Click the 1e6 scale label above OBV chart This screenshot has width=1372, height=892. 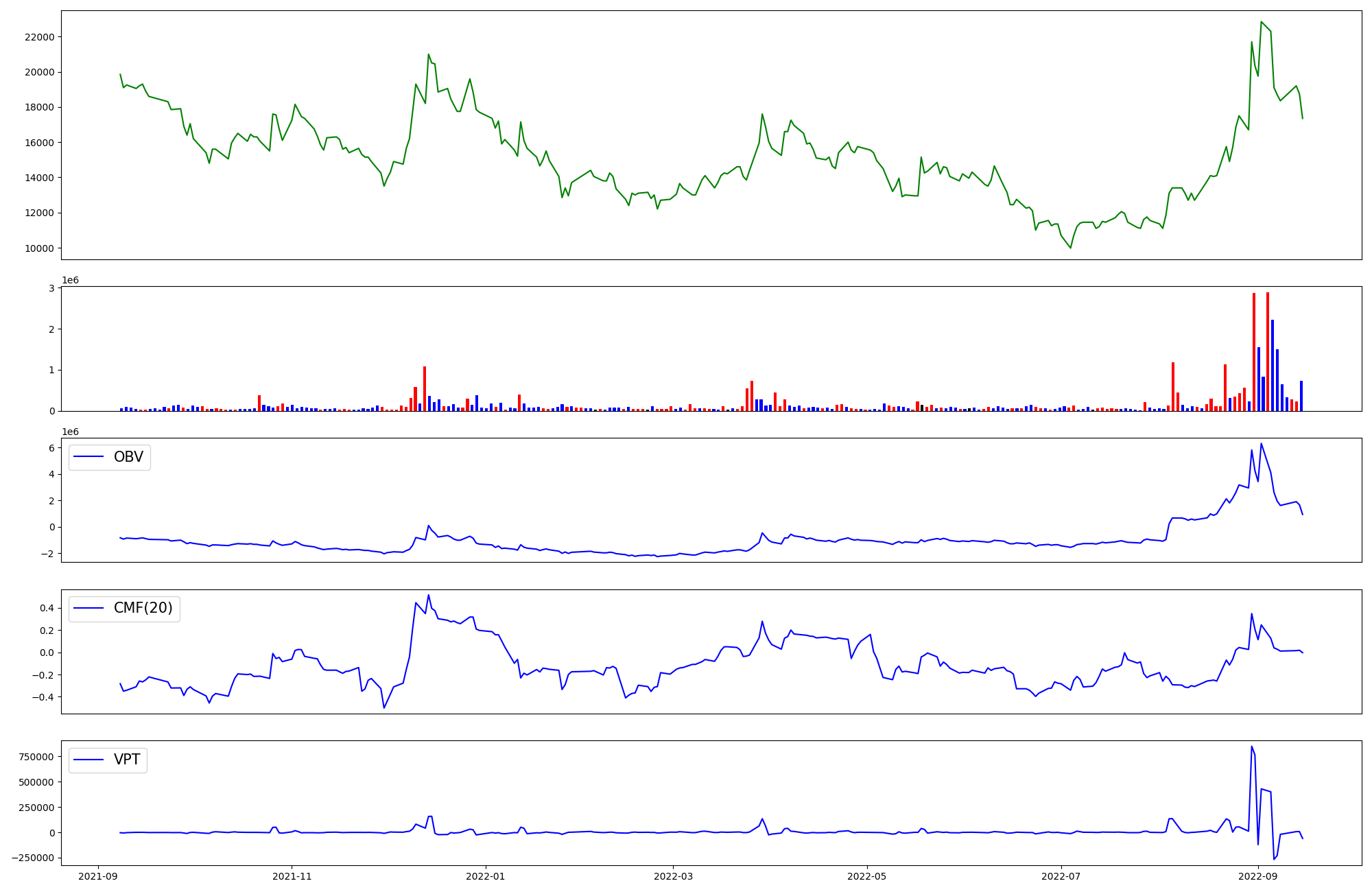pos(71,432)
